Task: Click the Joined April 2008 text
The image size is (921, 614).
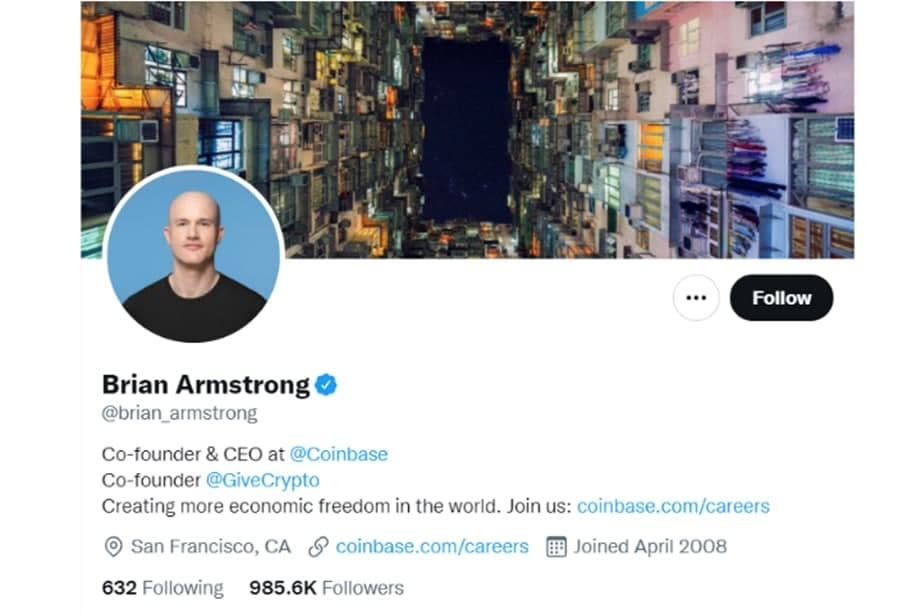Action: point(650,546)
